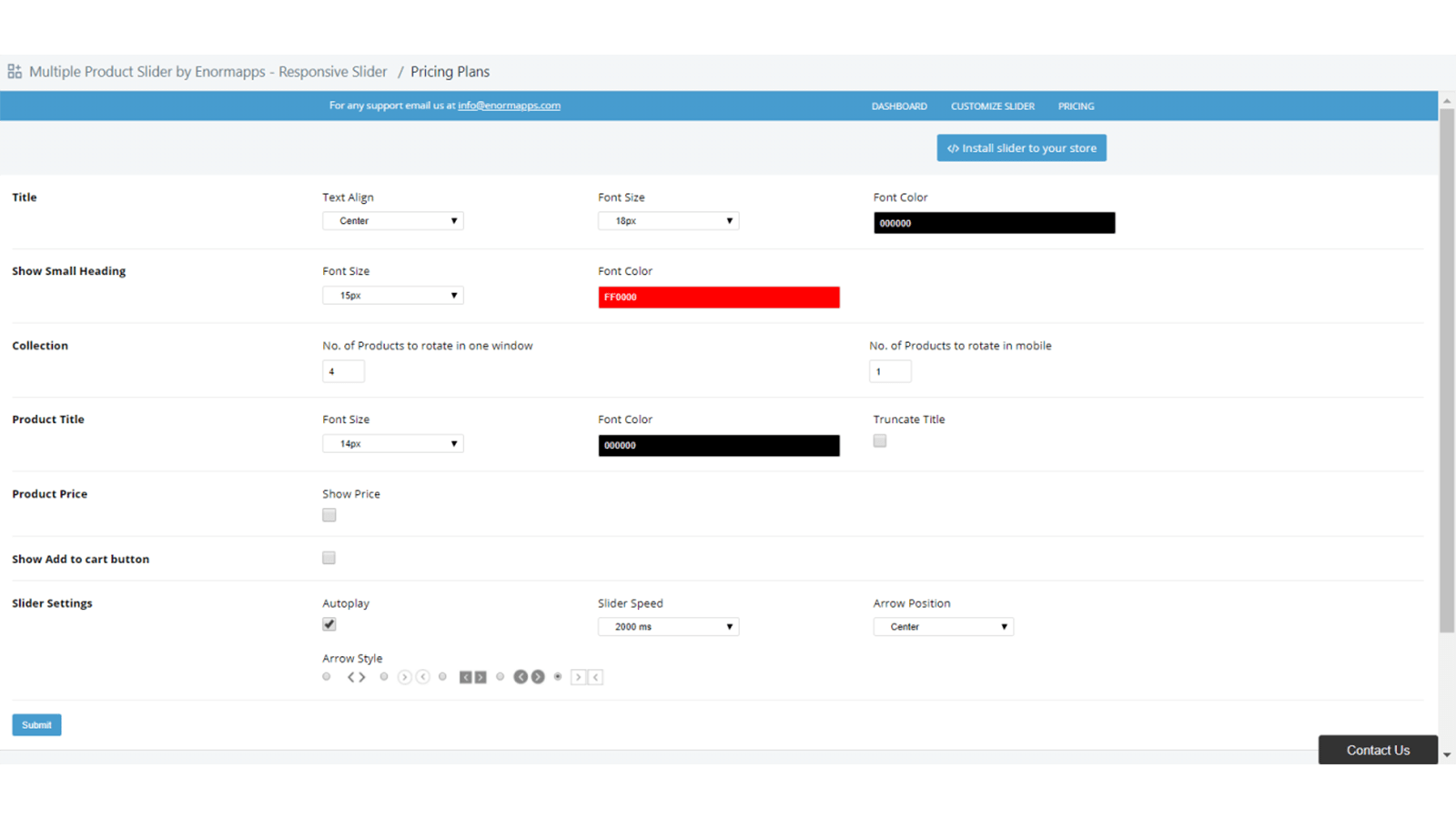Go to the Dashboard menu item

[899, 106]
